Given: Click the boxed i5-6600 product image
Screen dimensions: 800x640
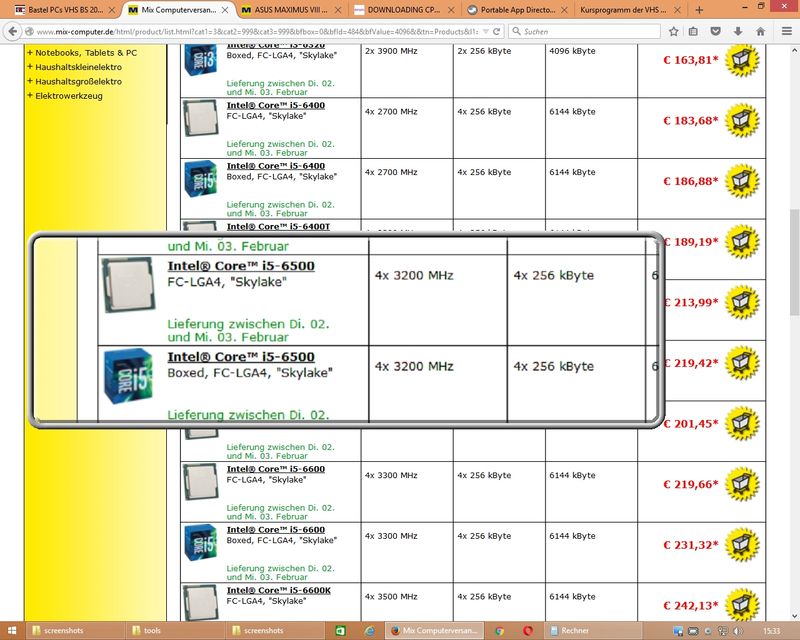Looking at the screenshot, I should tap(201, 543).
